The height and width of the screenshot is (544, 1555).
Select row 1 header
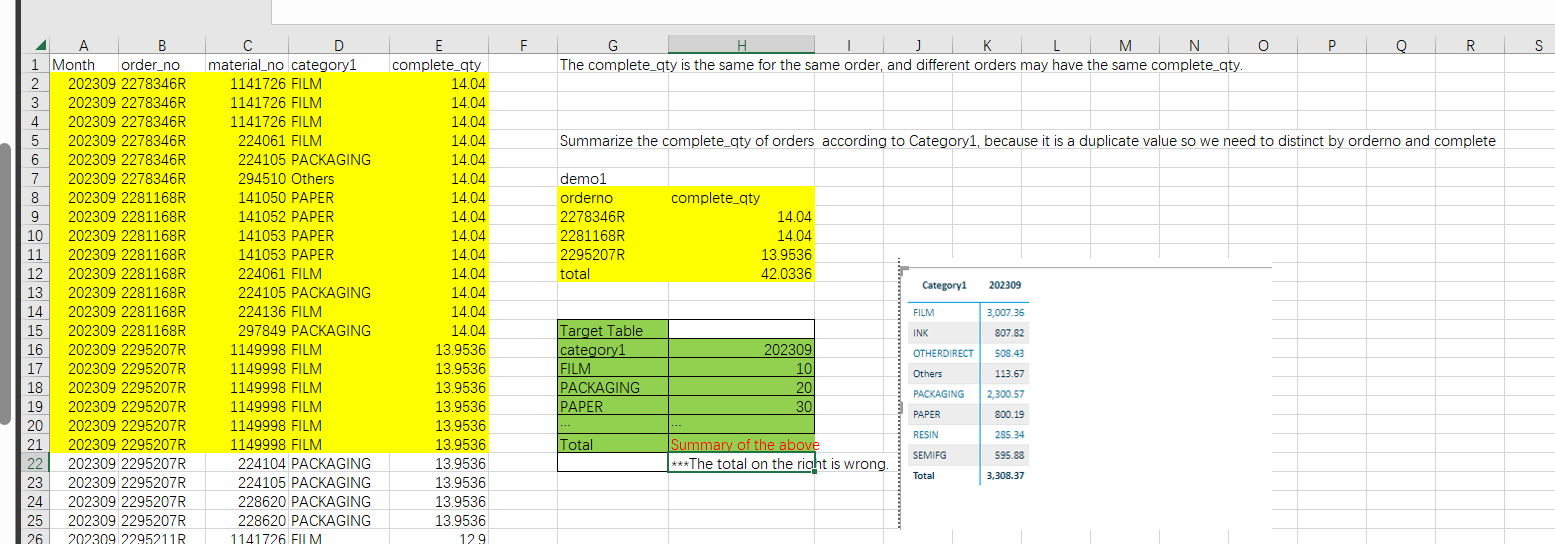35,65
